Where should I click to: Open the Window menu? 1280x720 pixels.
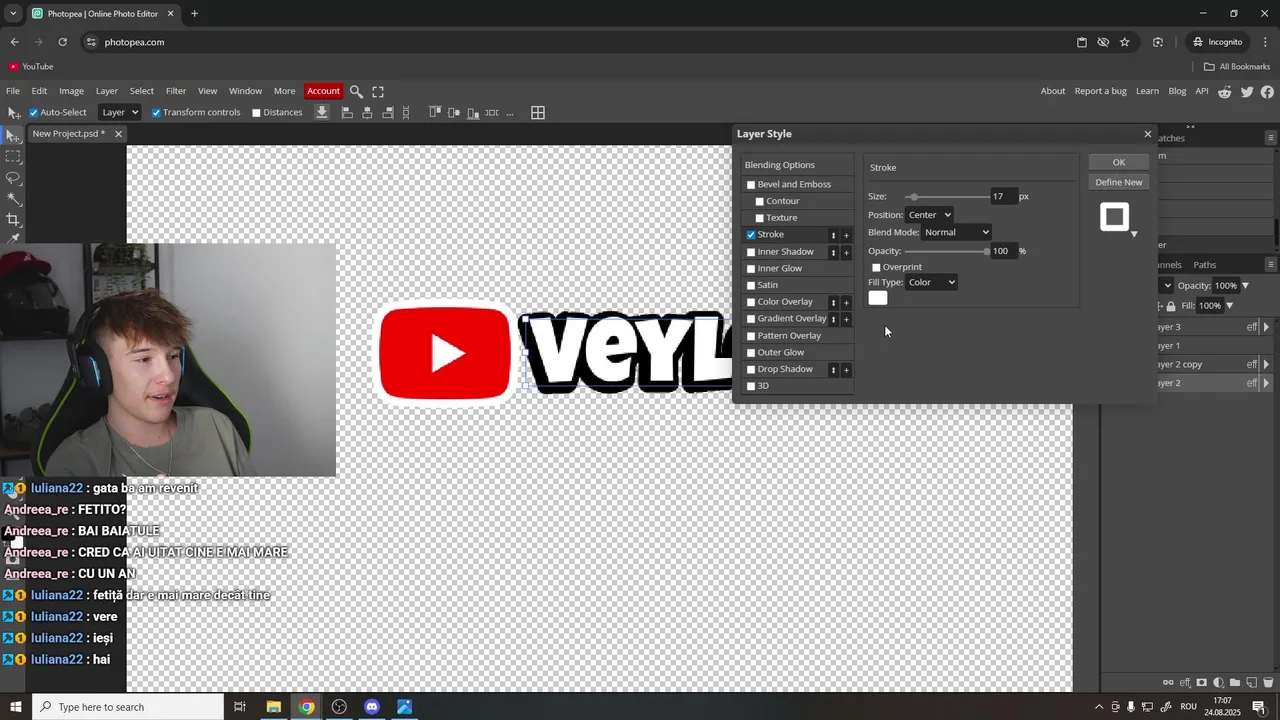point(245,91)
